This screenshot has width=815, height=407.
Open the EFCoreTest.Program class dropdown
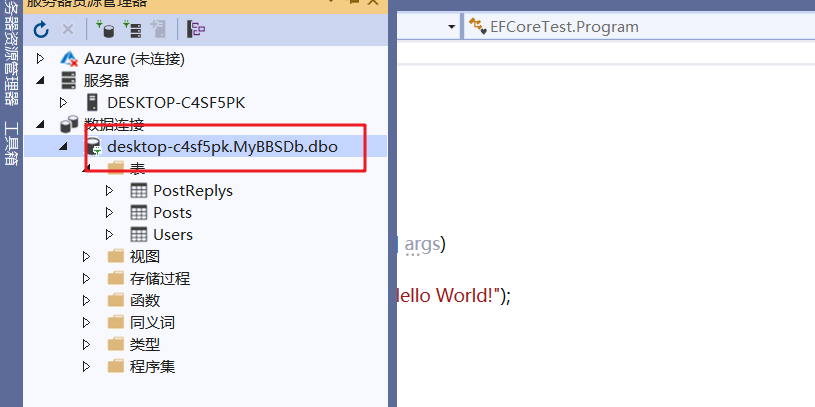coord(639,27)
